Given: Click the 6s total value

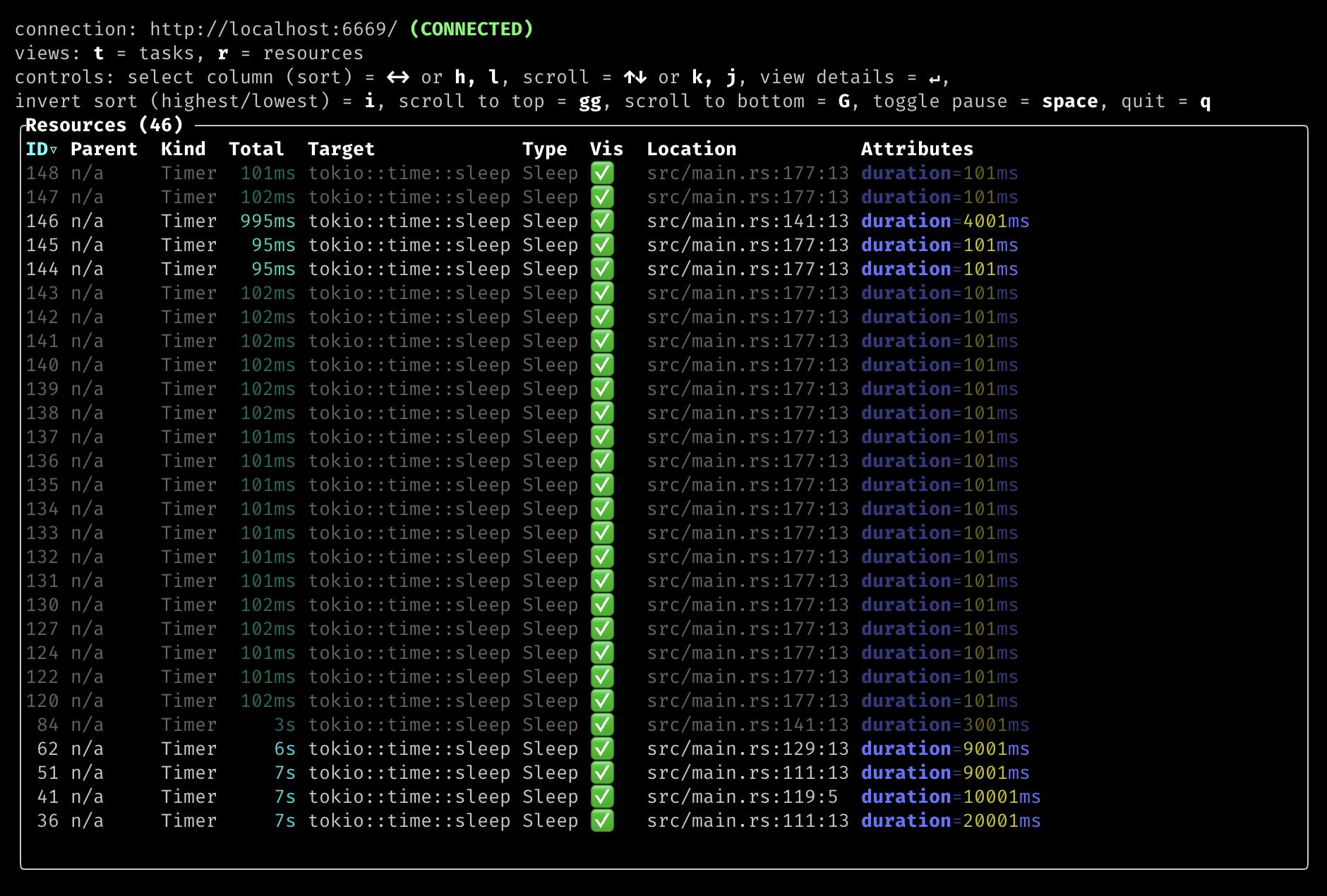Looking at the screenshot, I should click(285, 749).
